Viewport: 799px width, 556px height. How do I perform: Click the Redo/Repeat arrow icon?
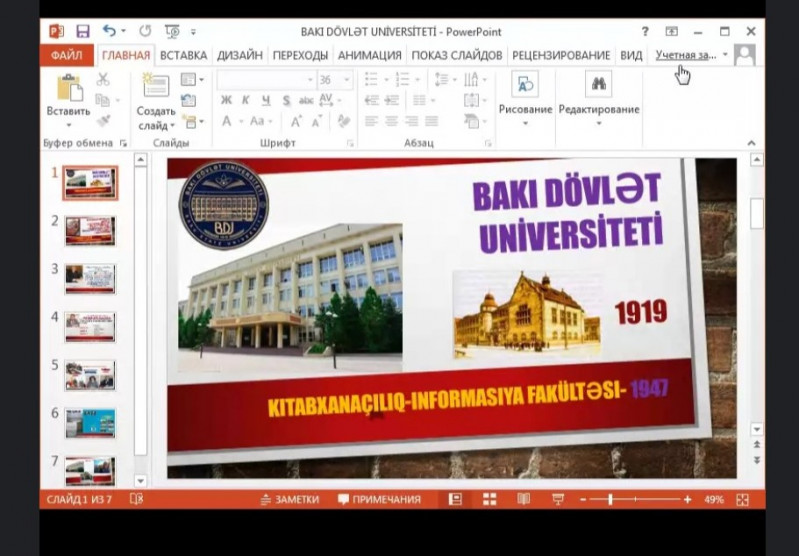145,32
